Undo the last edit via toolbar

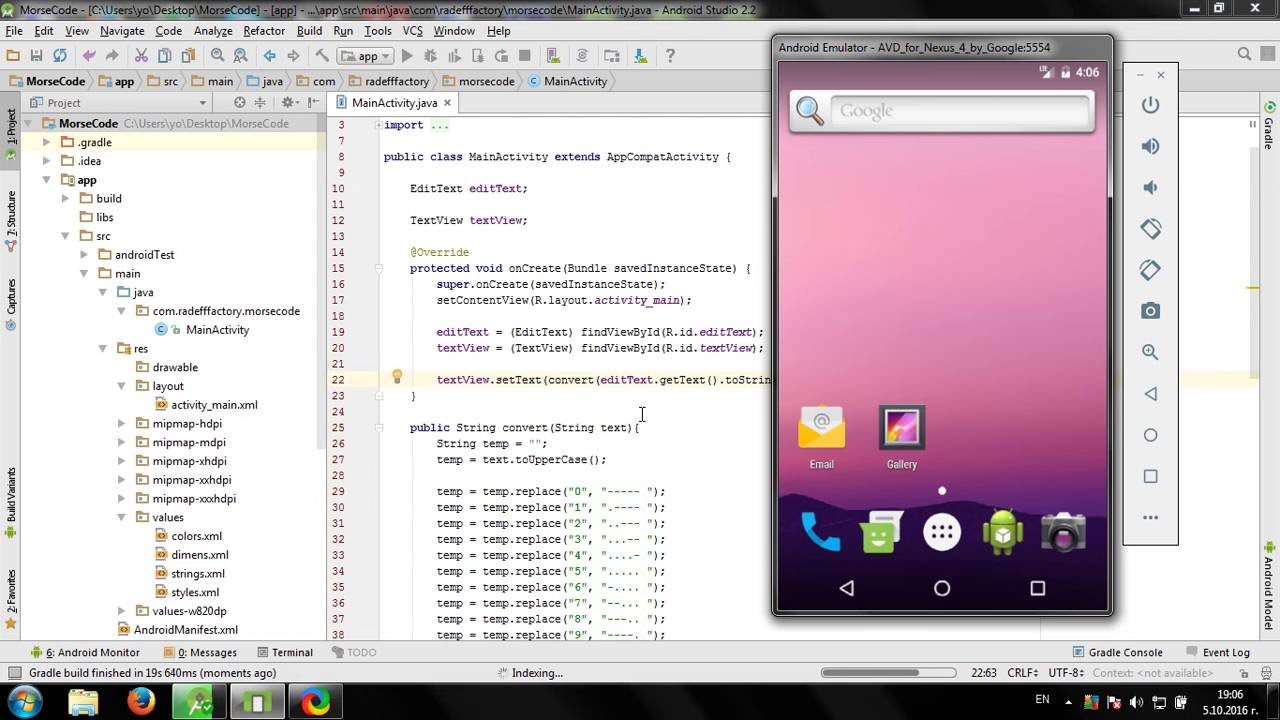89,56
